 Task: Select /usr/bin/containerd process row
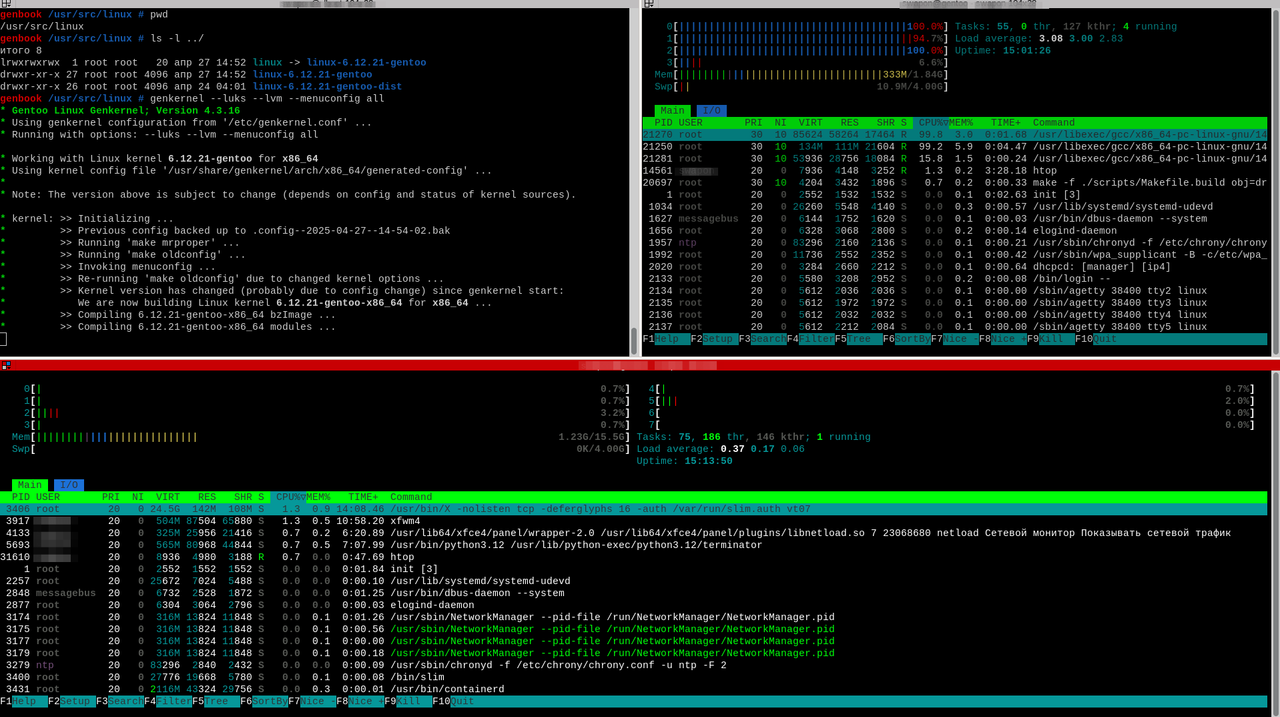click(634, 689)
